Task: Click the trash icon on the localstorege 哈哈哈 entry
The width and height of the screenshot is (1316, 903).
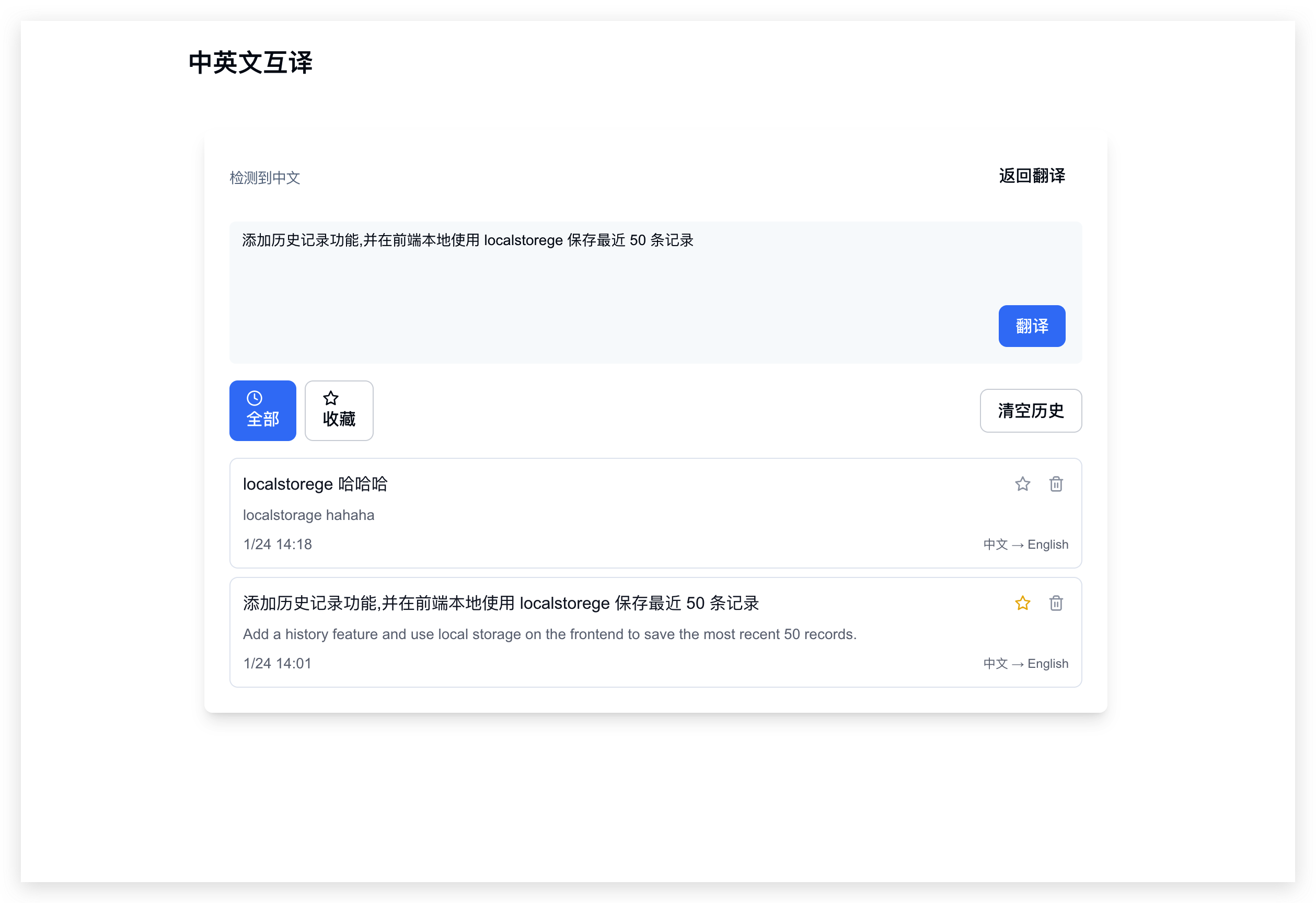Action: tap(1055, 484)
